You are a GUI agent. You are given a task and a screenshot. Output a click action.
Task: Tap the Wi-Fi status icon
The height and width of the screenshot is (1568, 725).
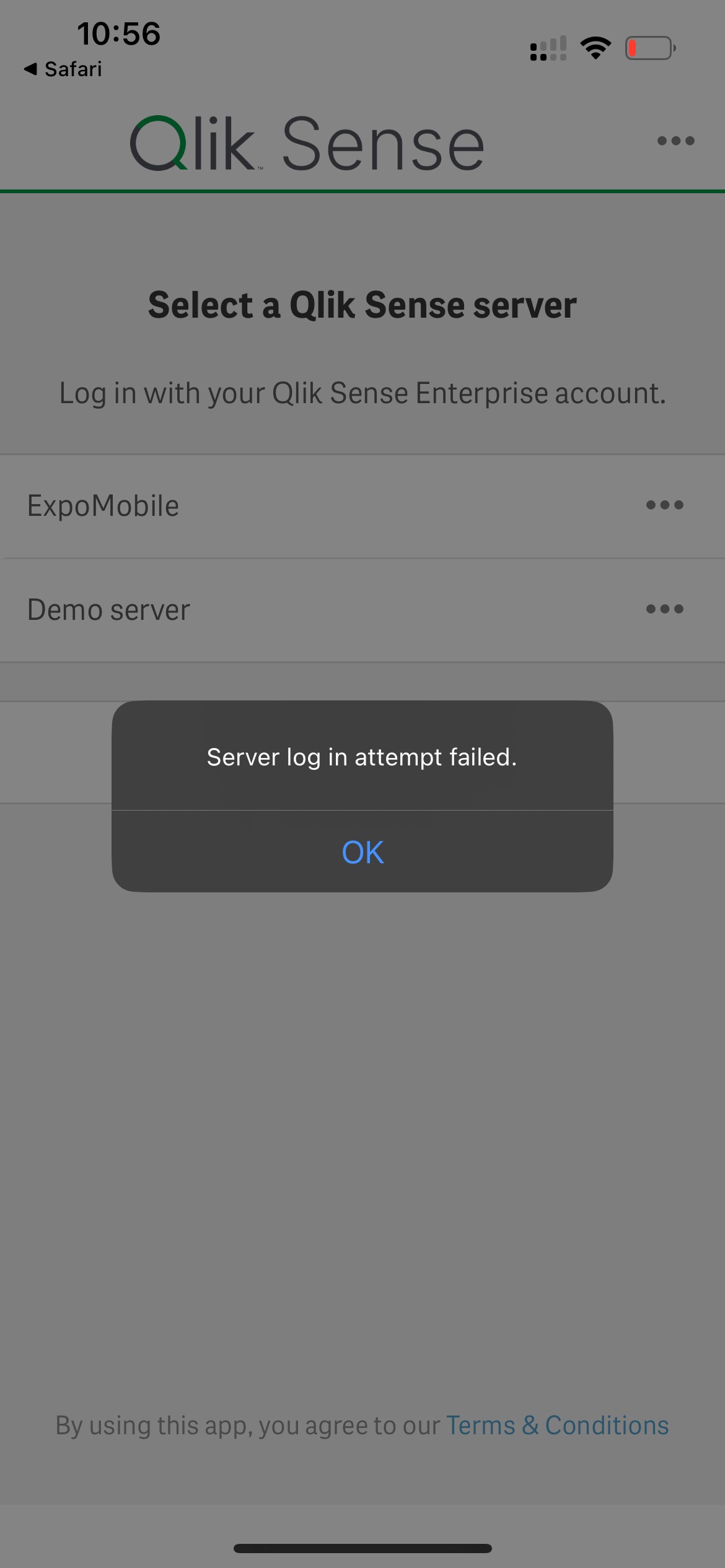tap(595, 48)
